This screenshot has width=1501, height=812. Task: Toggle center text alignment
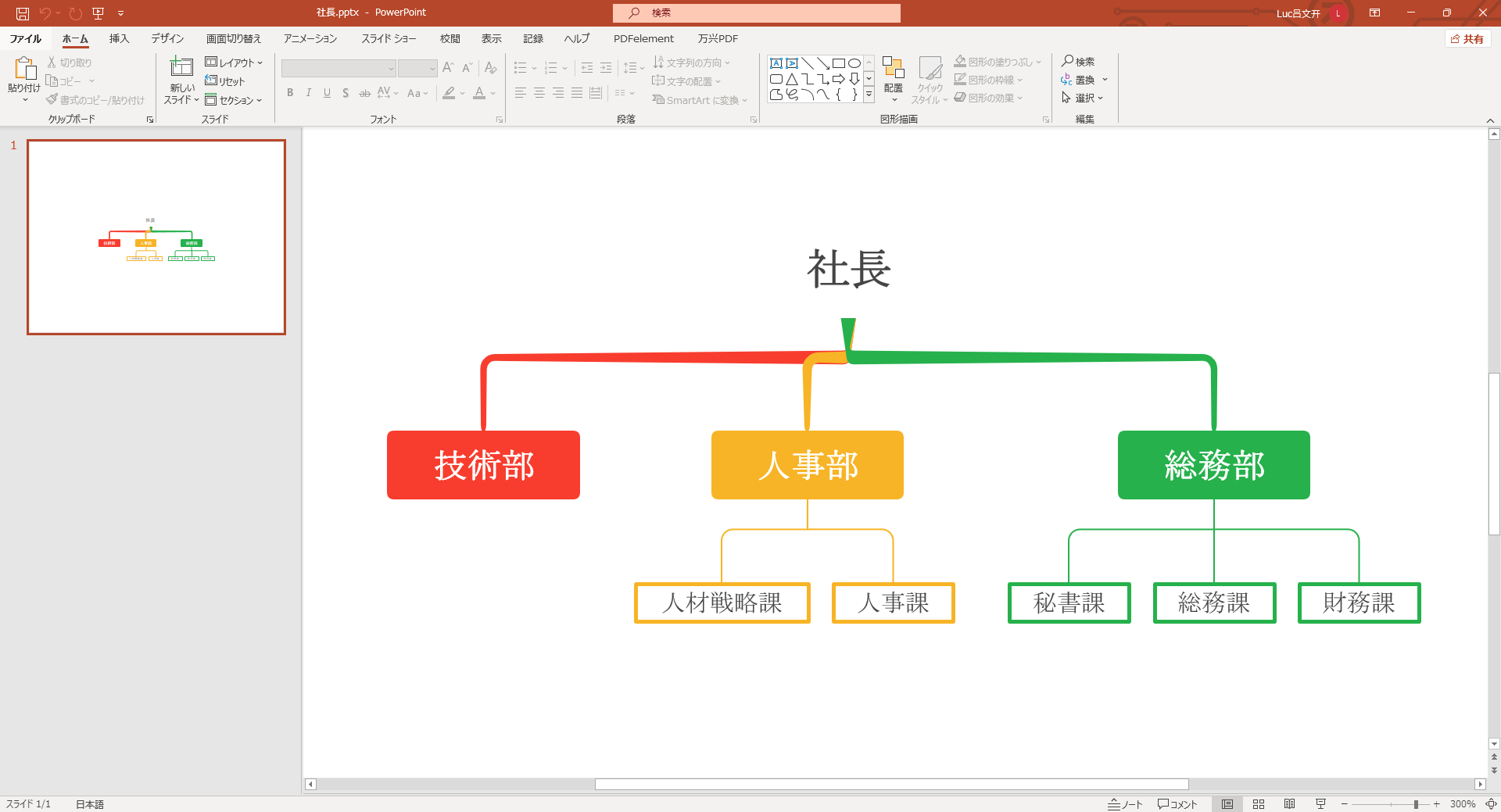[x=539, y=93]
